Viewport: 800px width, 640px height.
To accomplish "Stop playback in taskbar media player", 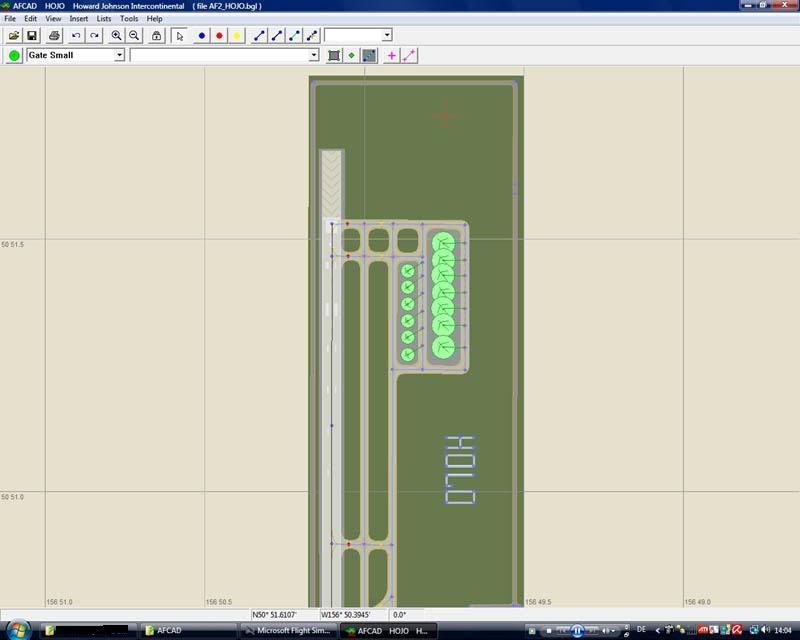I will [x=549, y=631].
